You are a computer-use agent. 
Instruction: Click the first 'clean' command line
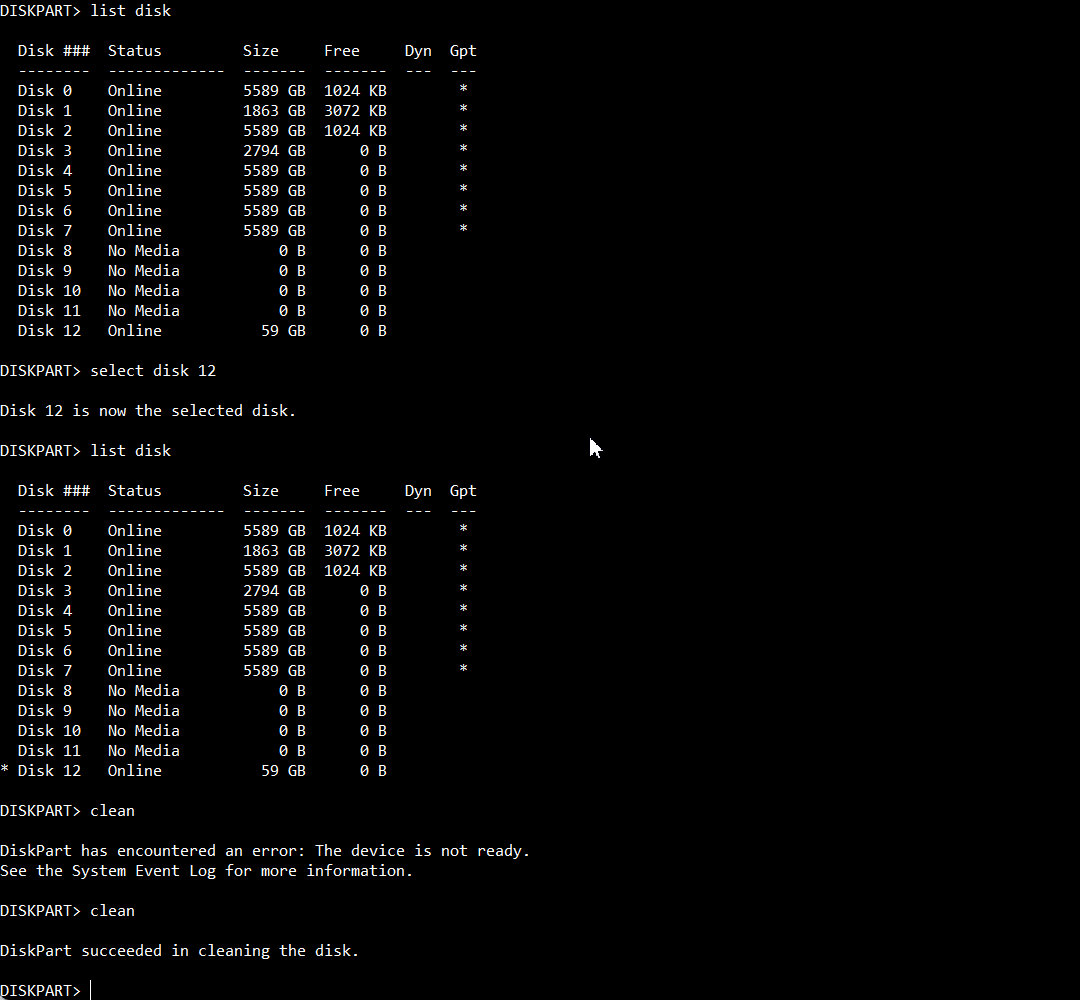pyautogui.click(x=68, y=811)
